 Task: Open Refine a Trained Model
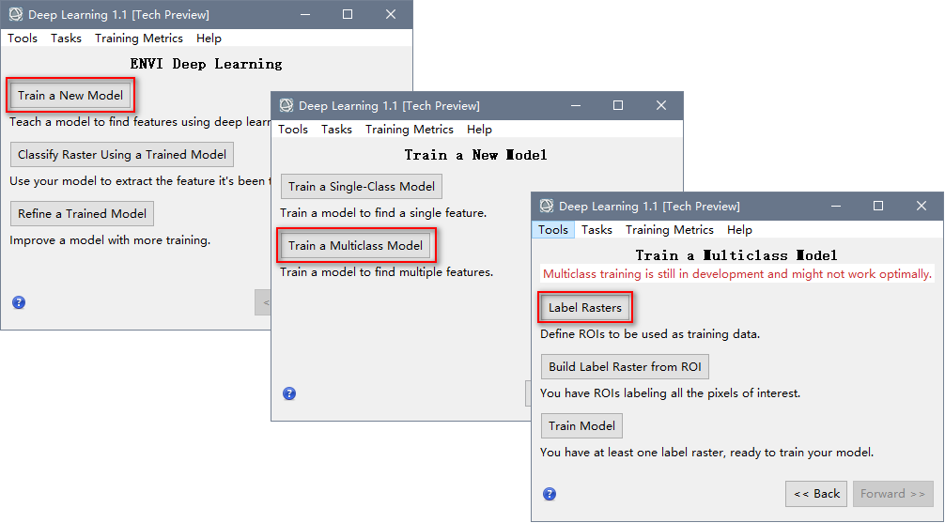coord(82,213)
